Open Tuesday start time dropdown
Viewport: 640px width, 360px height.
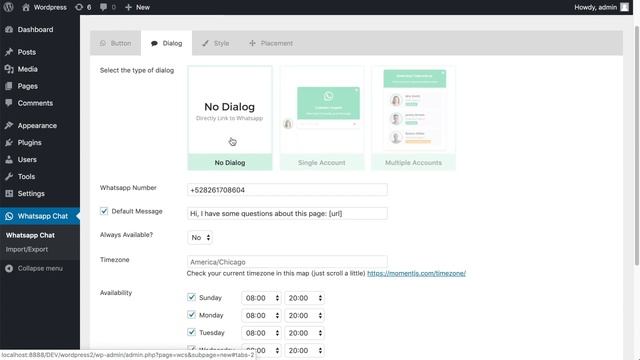coord(261,333)
